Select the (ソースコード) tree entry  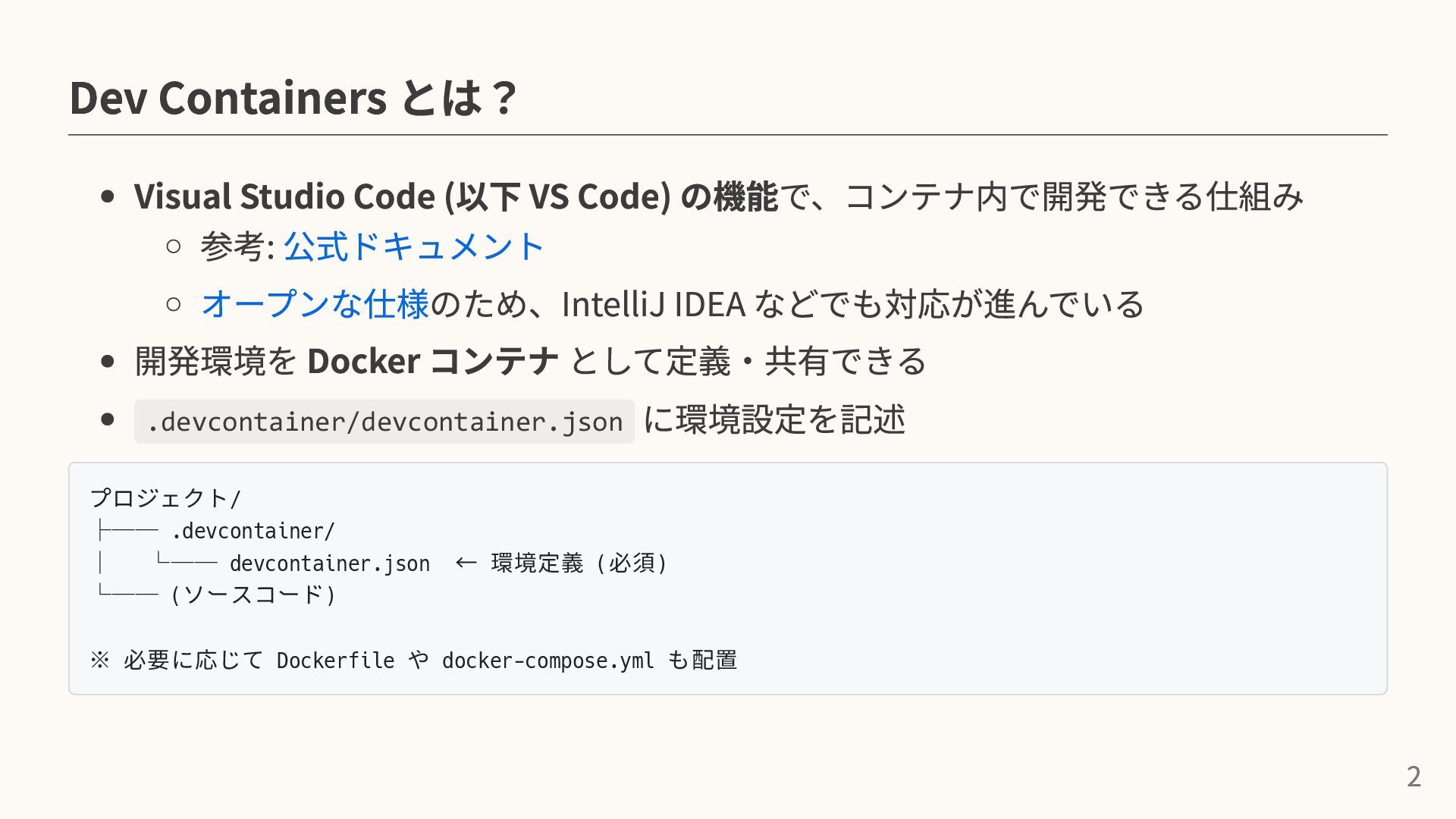[x=253, y=595]
